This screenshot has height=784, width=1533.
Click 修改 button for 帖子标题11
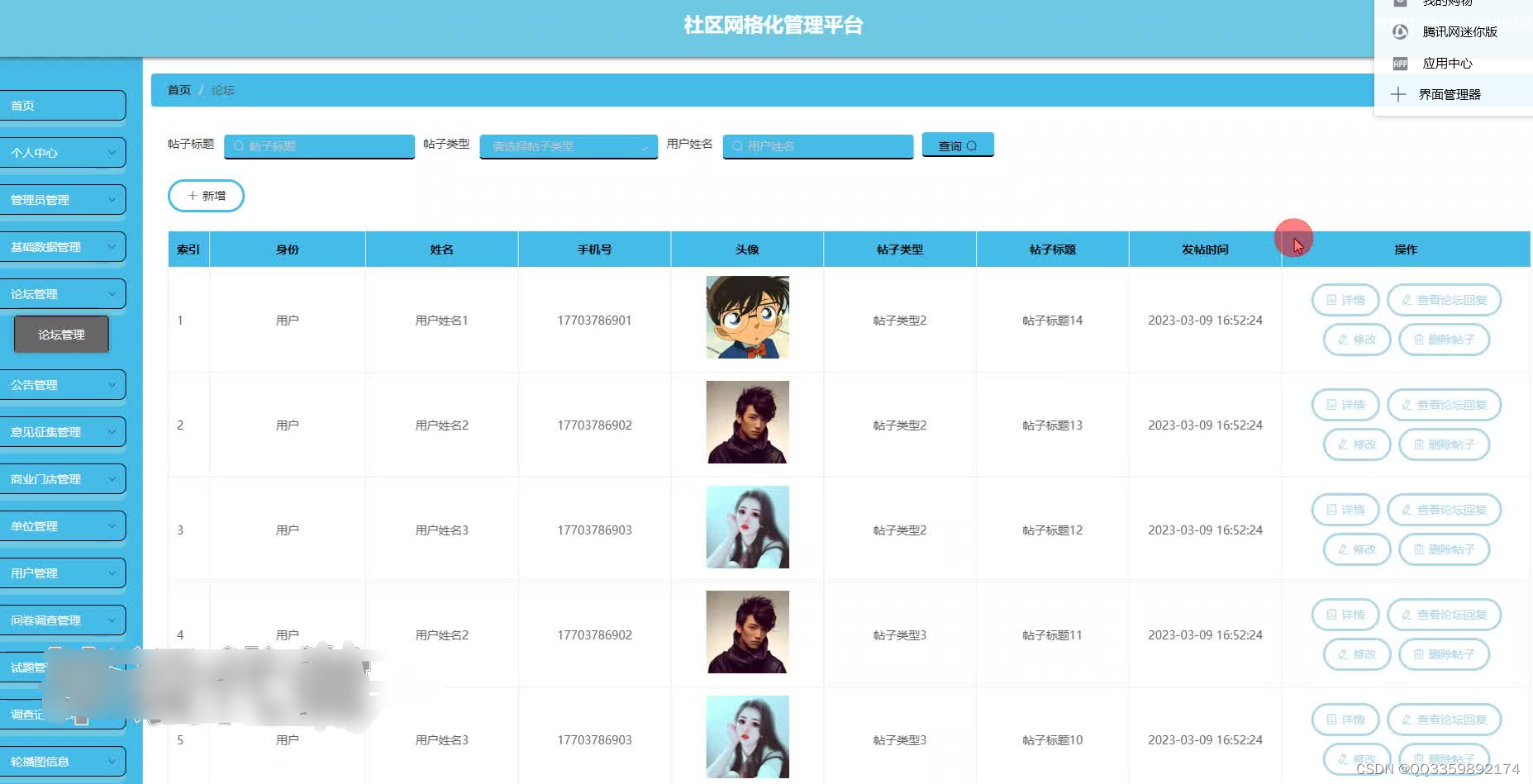(x=1357, y=654)
